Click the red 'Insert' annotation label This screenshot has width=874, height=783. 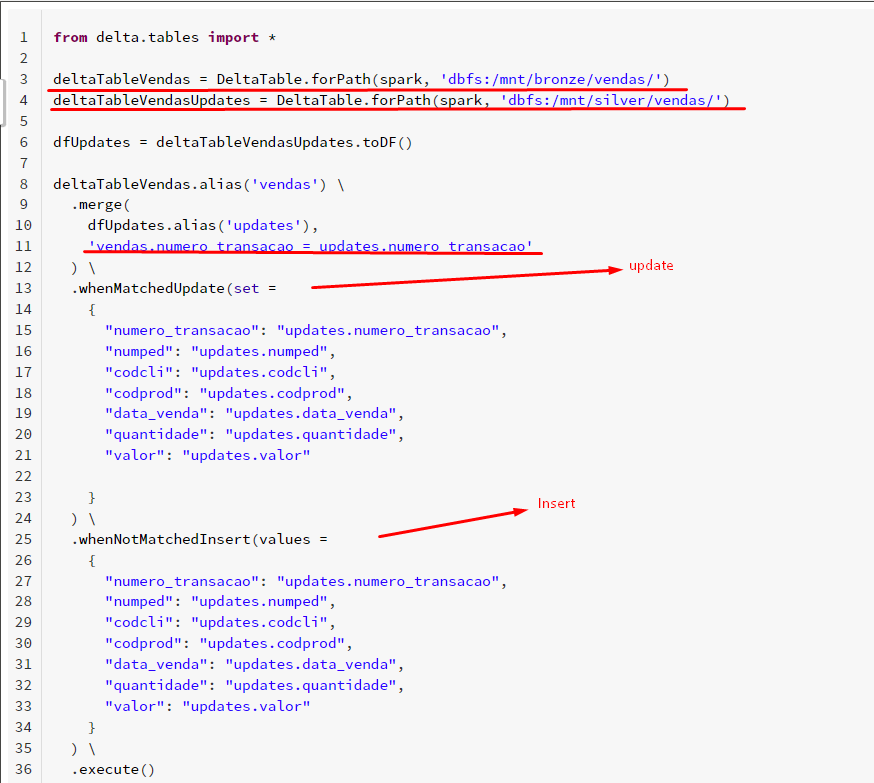(x=556, y=503)
